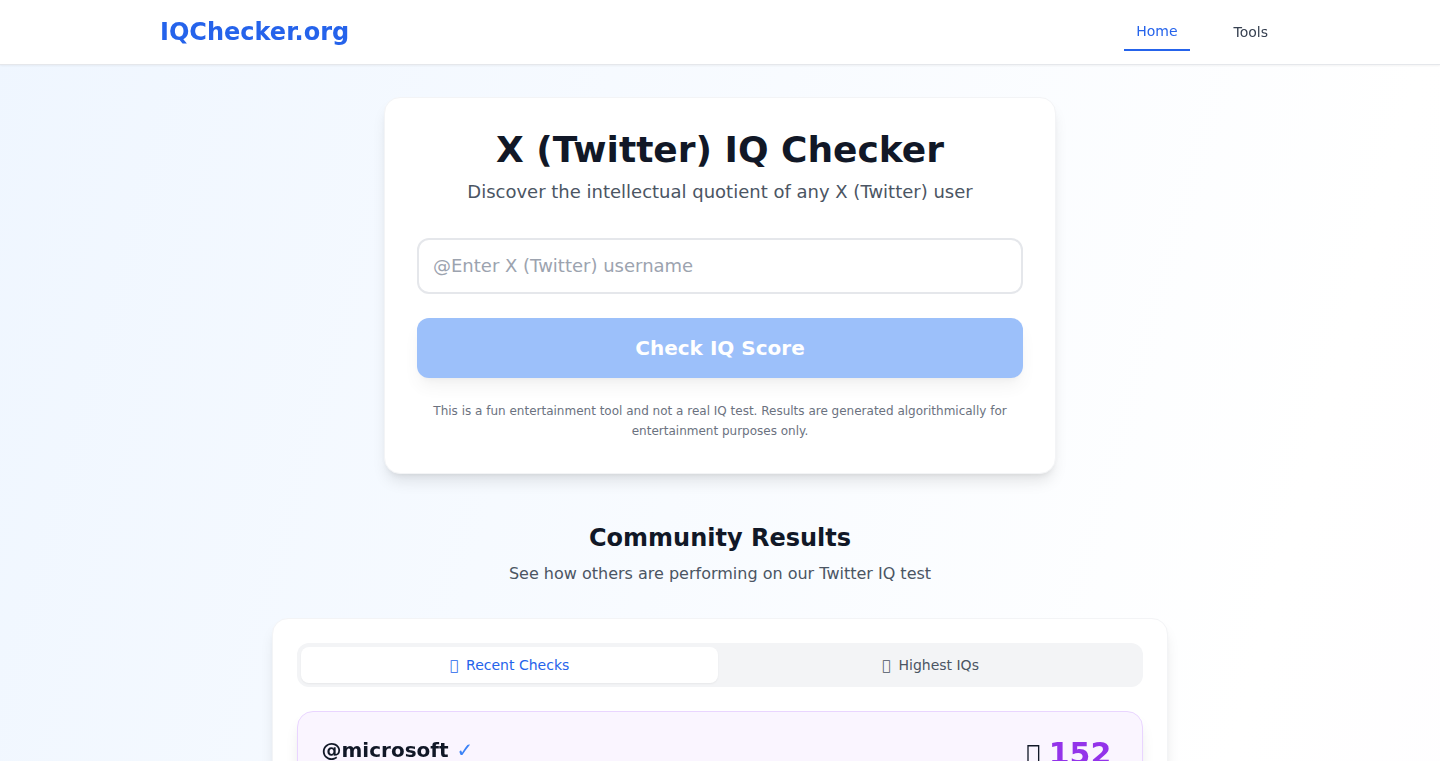Click the Community Results heading
This screenshot has width=1440, height=761.
[x=720, y=538]
